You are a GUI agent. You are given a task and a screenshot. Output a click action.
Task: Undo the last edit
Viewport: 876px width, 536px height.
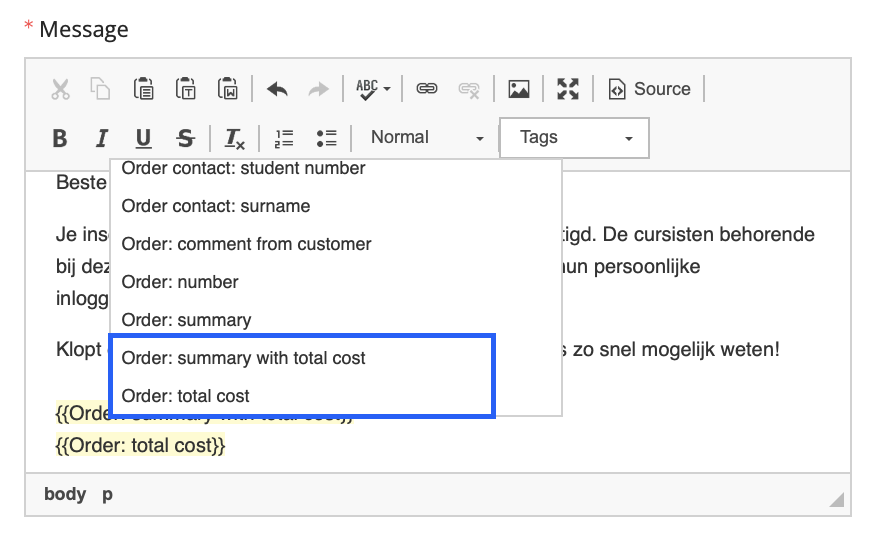[277, 89]
